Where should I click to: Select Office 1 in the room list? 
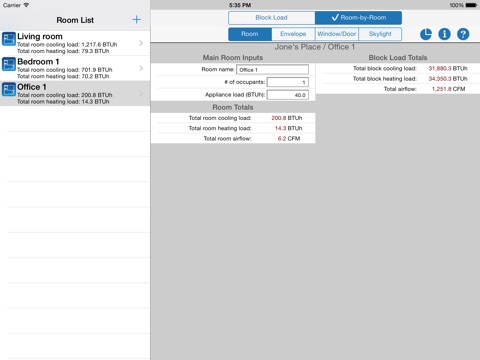75,94
